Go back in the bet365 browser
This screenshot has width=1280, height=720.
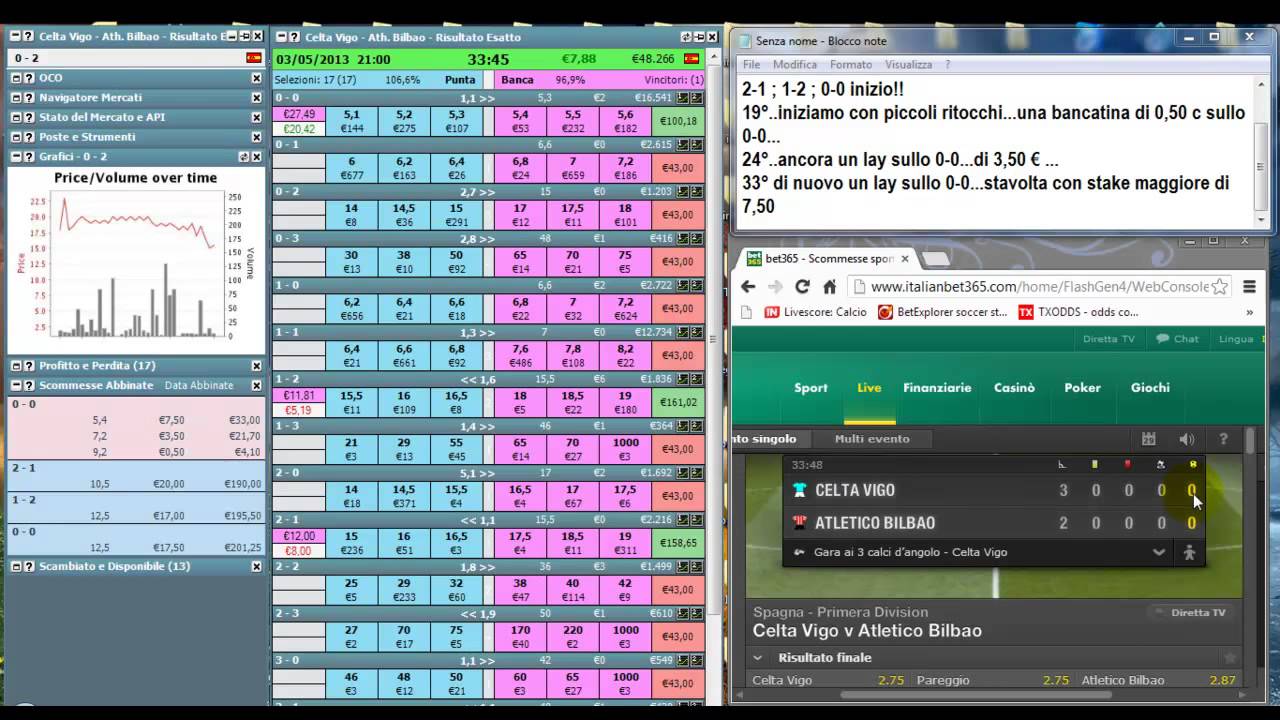pyautogui.click(x=748, y=287)
